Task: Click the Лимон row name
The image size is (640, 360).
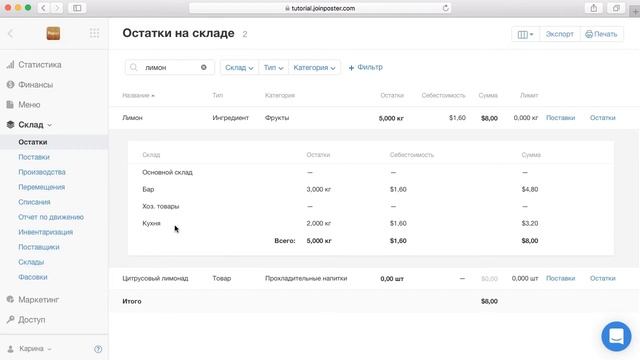Action: [132, 118]
